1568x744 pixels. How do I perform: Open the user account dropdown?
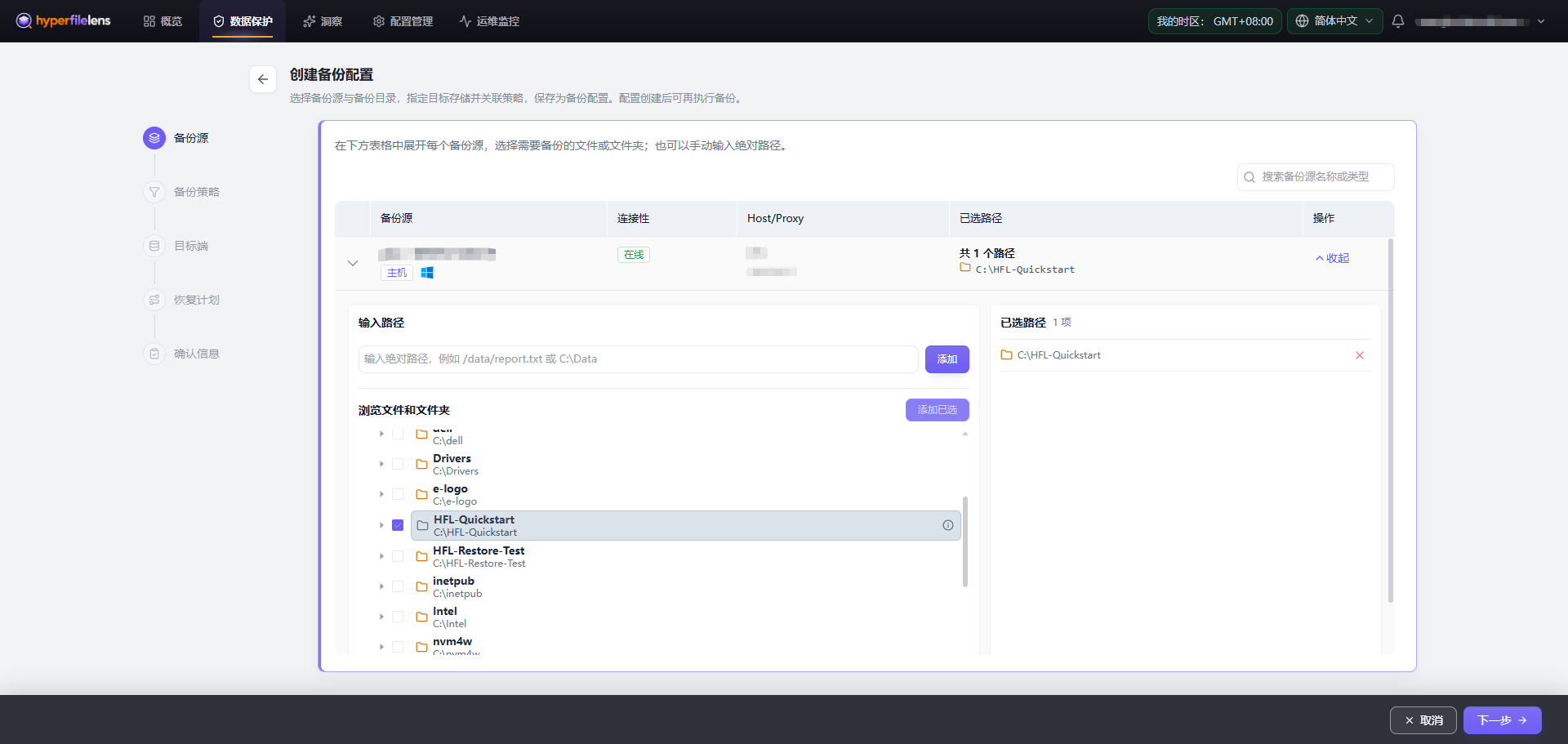pos(1481,21)
